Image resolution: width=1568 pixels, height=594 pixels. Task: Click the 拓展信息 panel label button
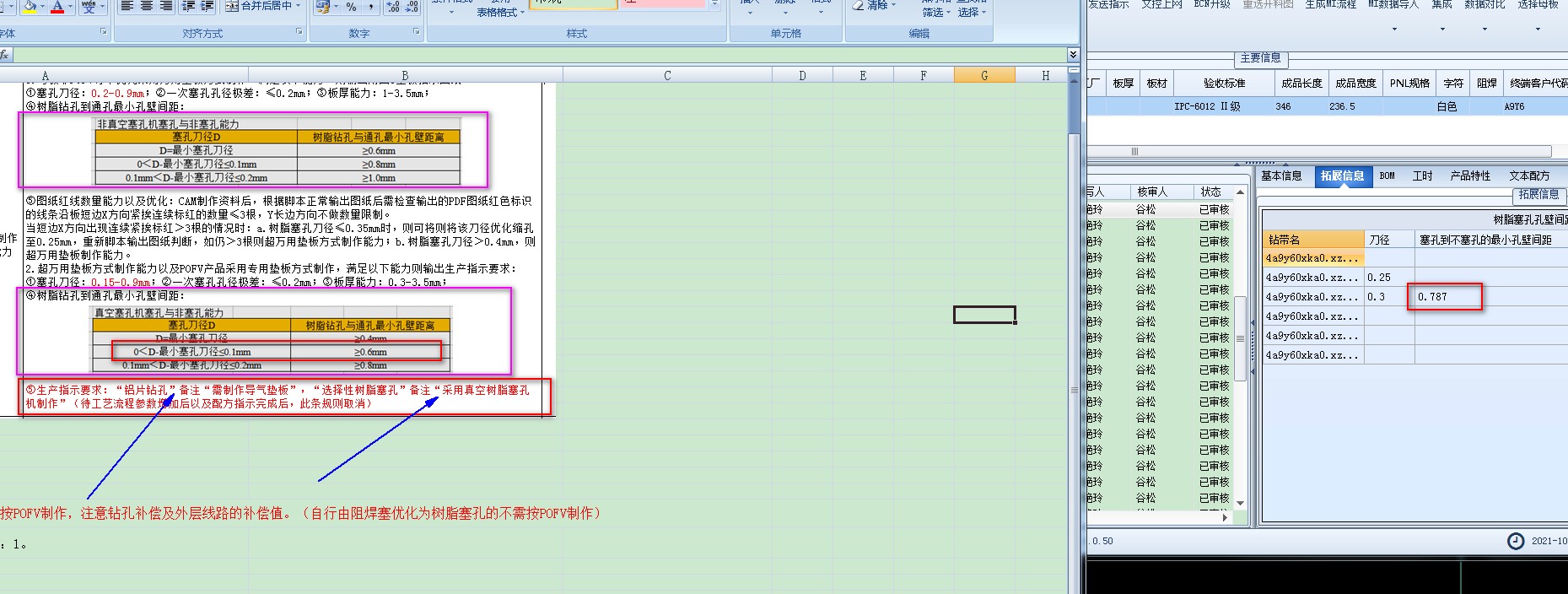click(x=1538, y=195)
